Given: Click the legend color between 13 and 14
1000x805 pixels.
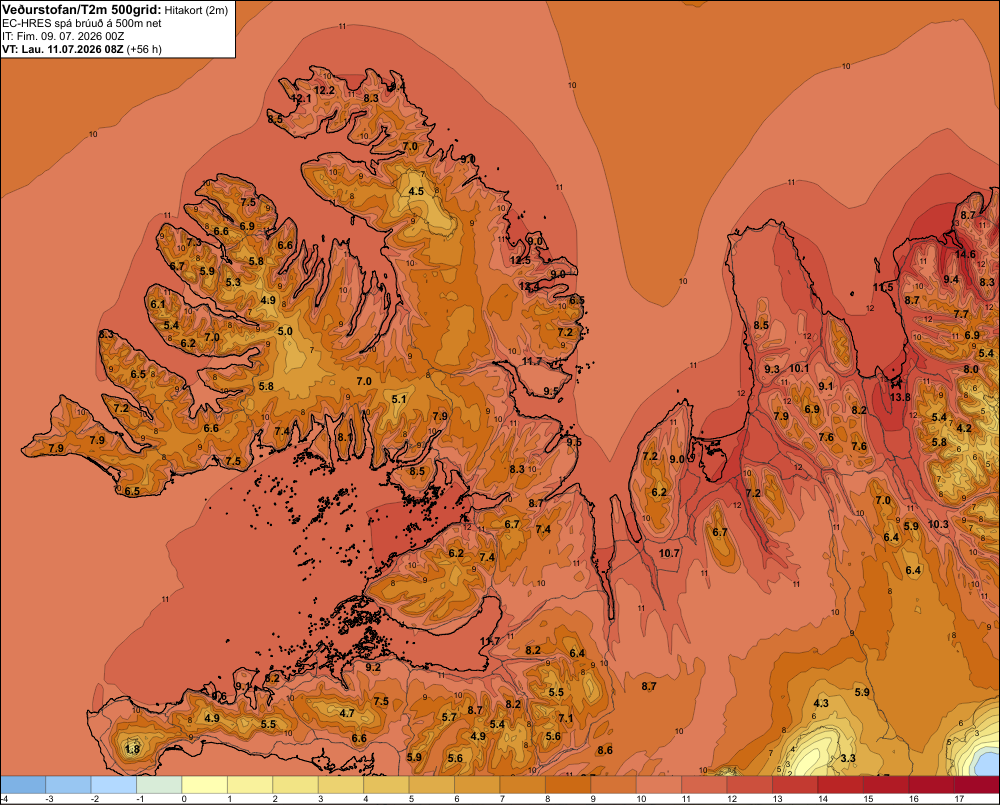Looking at the screenshot, I should pyautogui.click(x=795, y=785).
